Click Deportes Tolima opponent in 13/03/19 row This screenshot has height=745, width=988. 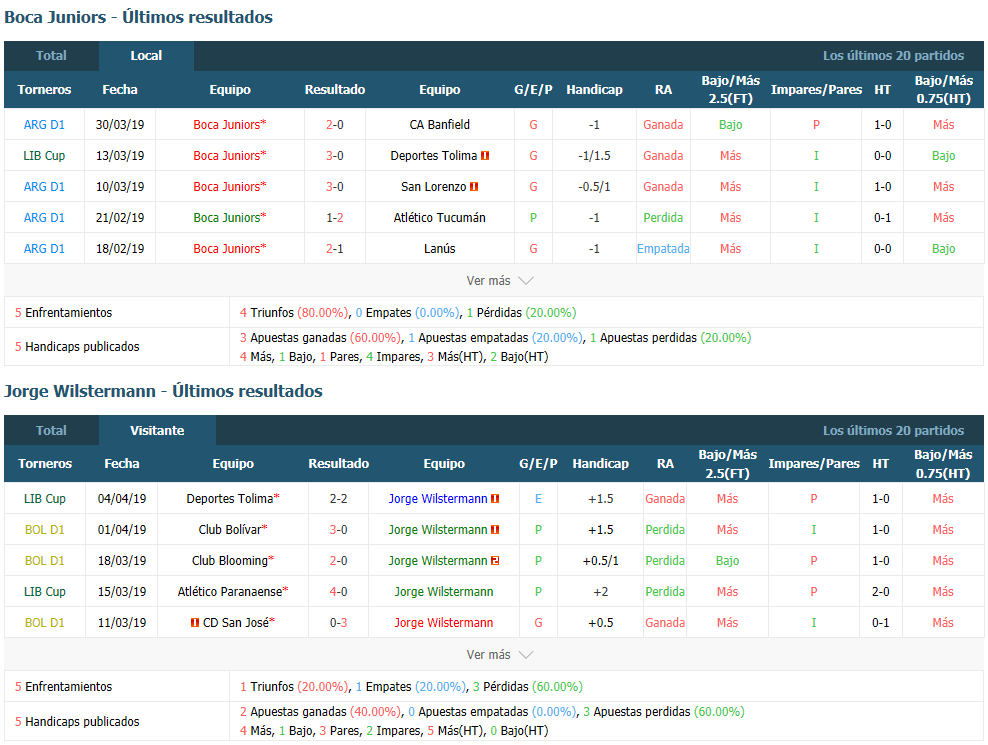434,156
